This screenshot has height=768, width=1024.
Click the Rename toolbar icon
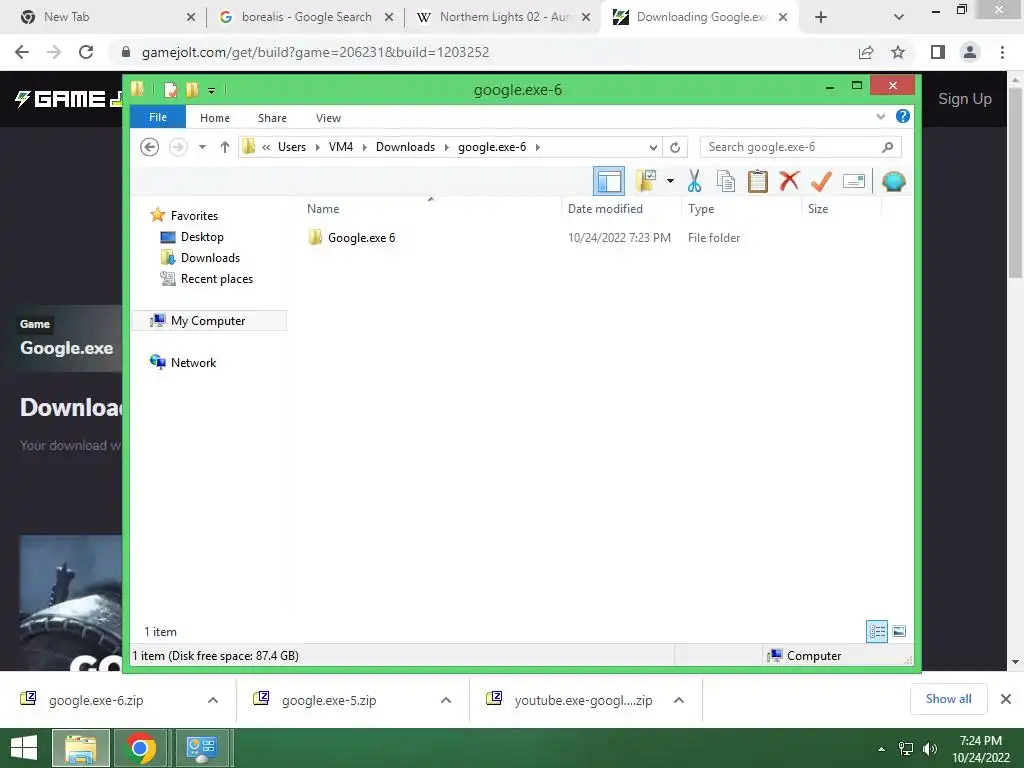pyautogui.click(x=854, y=181)
